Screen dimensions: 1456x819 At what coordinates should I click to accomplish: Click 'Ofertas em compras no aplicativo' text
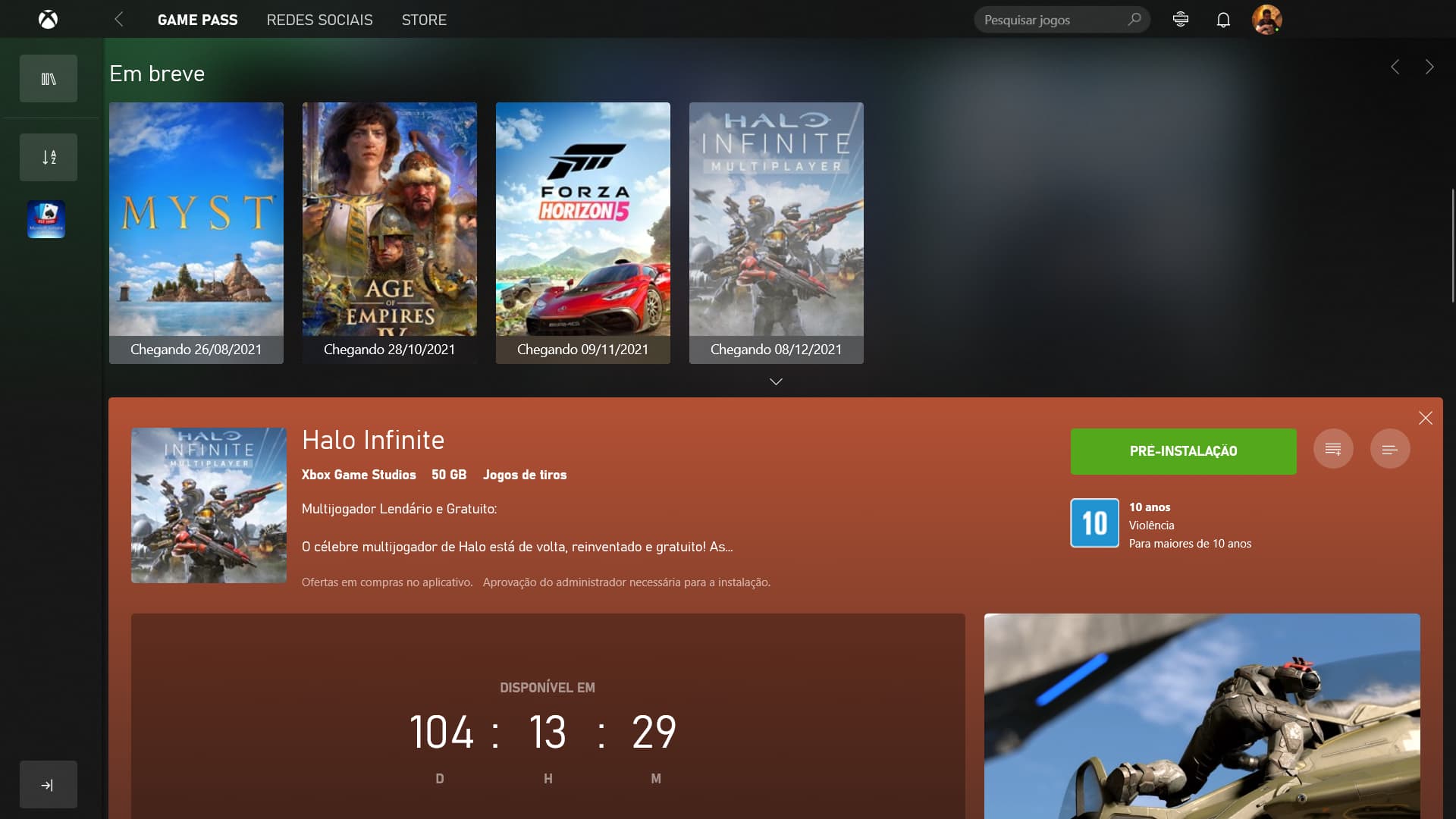point(387,582)
